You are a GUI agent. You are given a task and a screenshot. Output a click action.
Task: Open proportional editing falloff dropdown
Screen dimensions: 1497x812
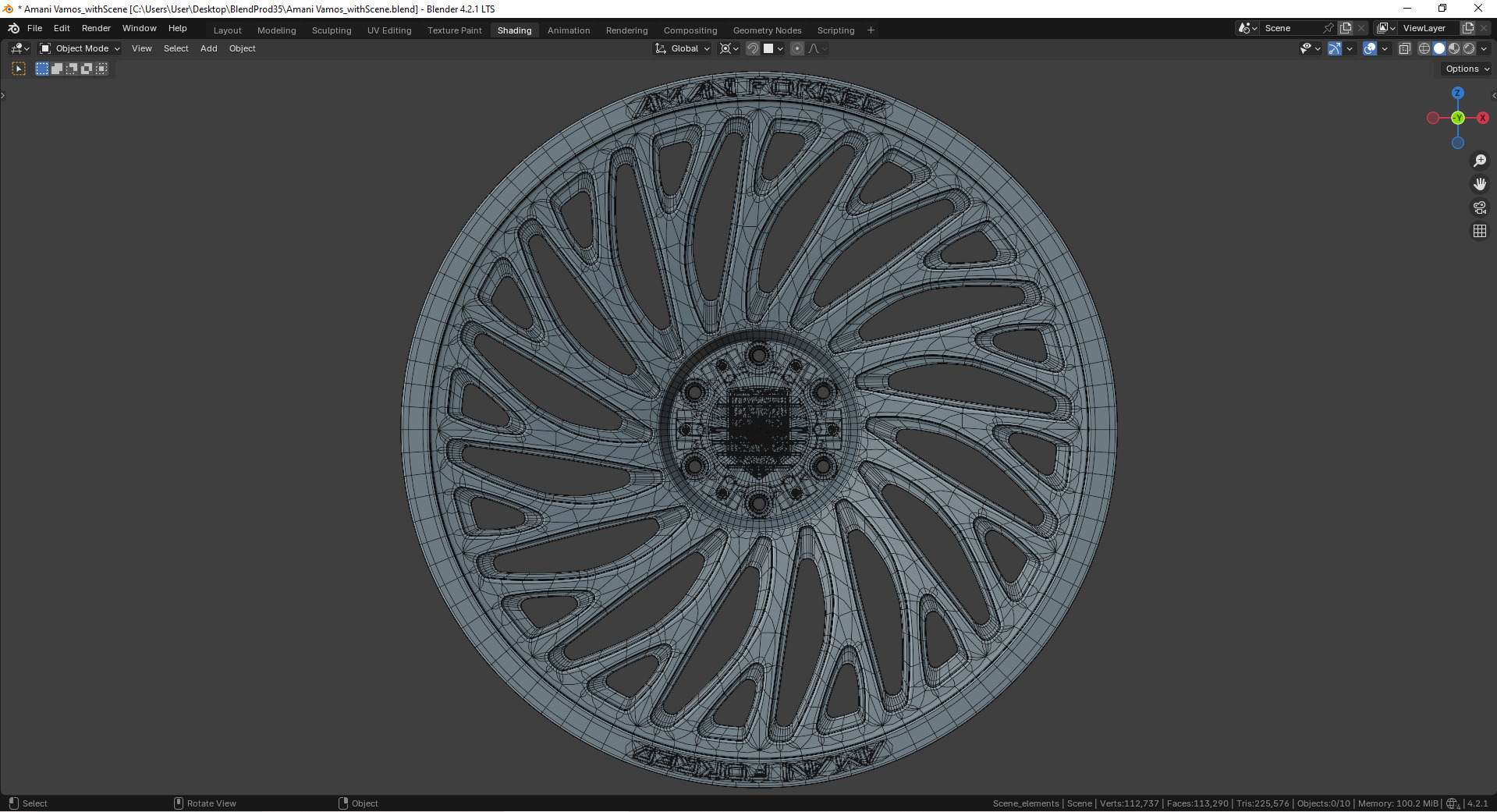click(x=818, y=48)
